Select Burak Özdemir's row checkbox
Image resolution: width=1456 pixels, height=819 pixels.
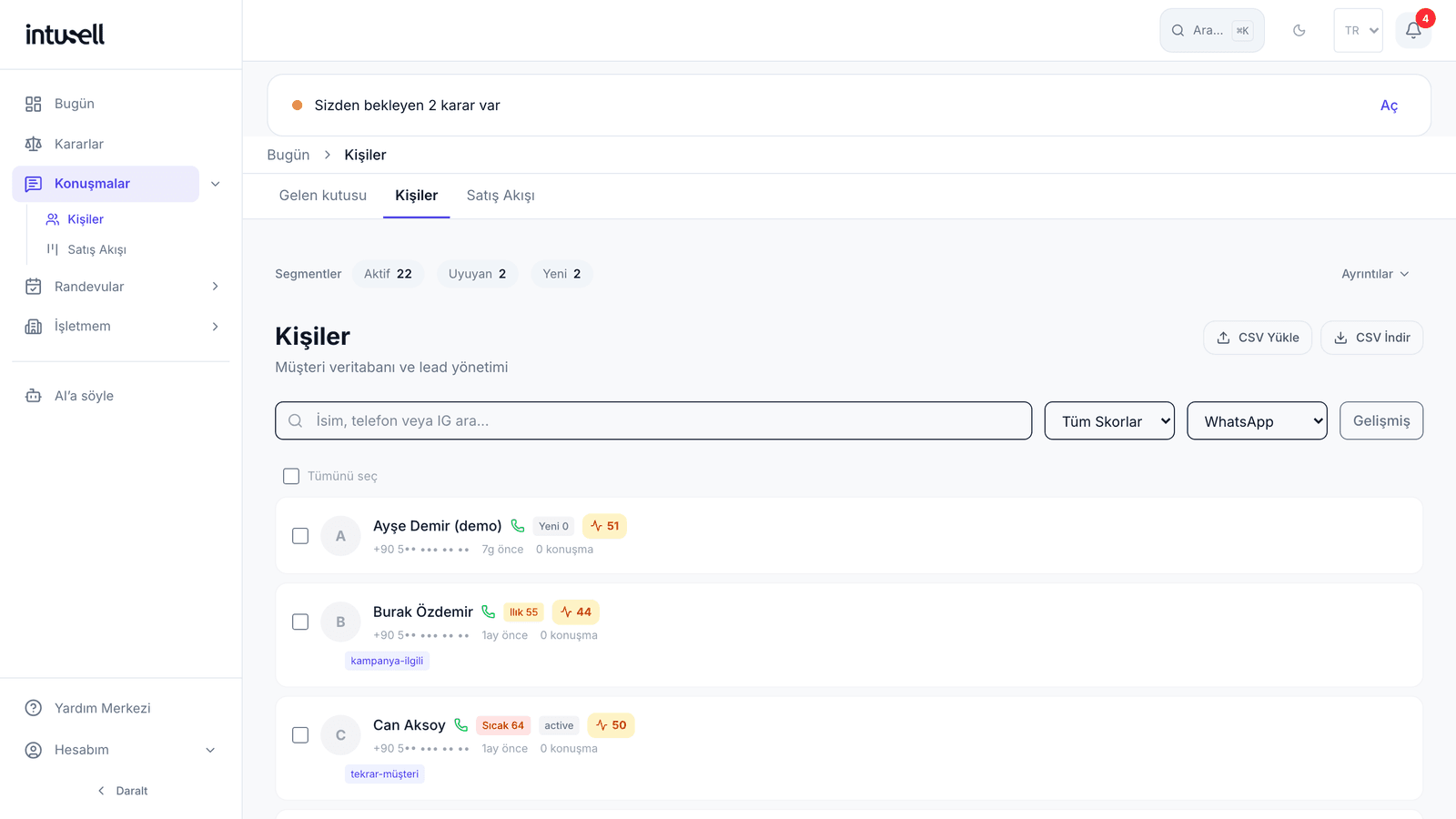300,622
